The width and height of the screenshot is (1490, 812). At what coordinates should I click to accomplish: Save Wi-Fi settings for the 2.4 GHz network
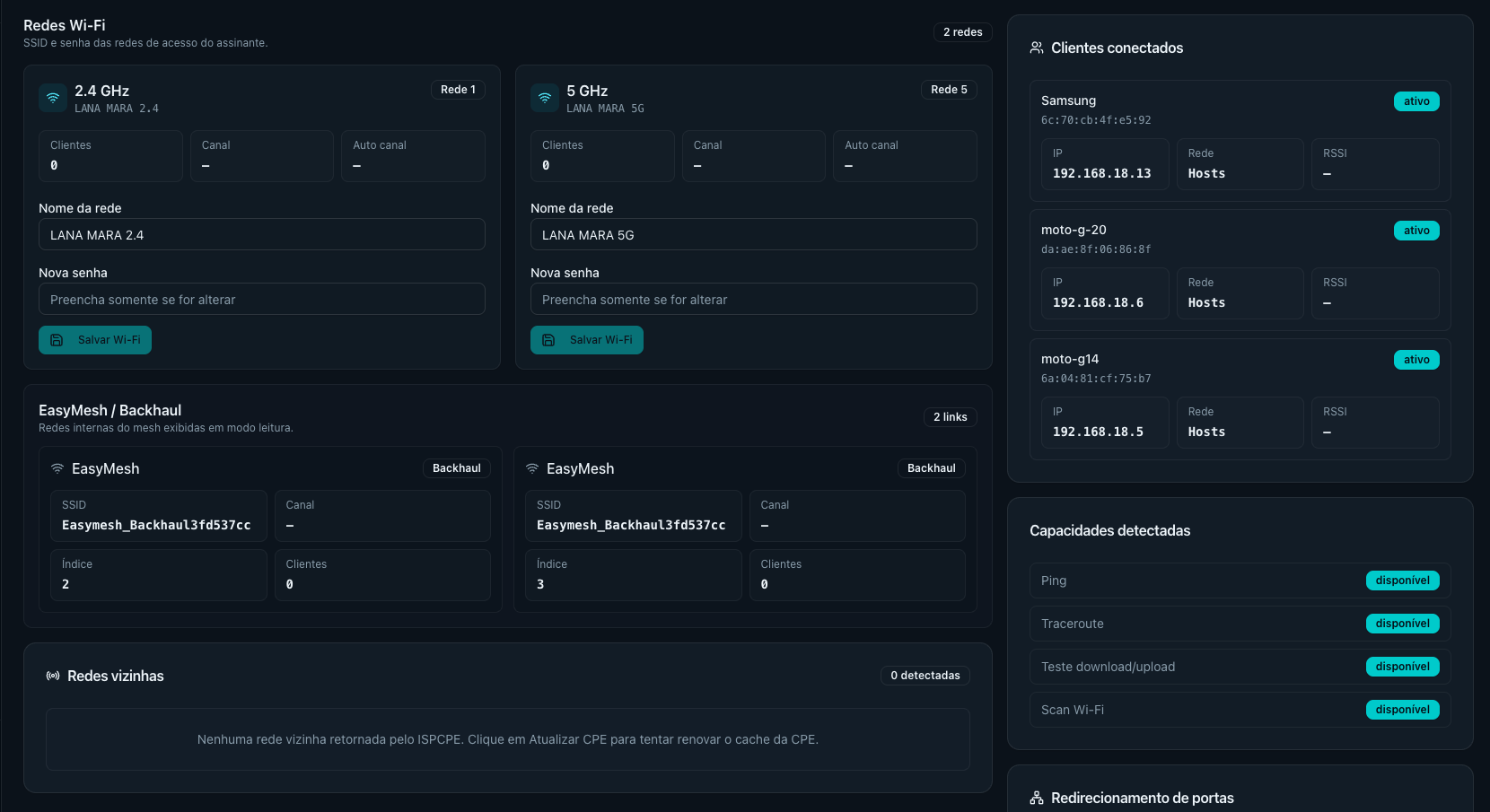point(95,340)
